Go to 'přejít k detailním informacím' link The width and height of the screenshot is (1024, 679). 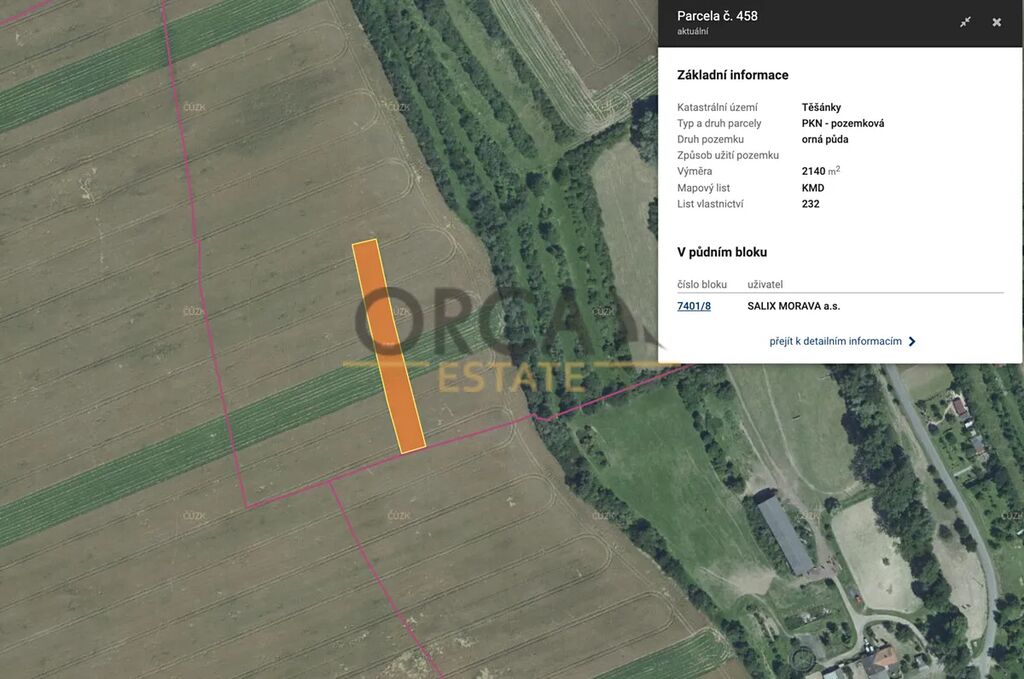835,341
